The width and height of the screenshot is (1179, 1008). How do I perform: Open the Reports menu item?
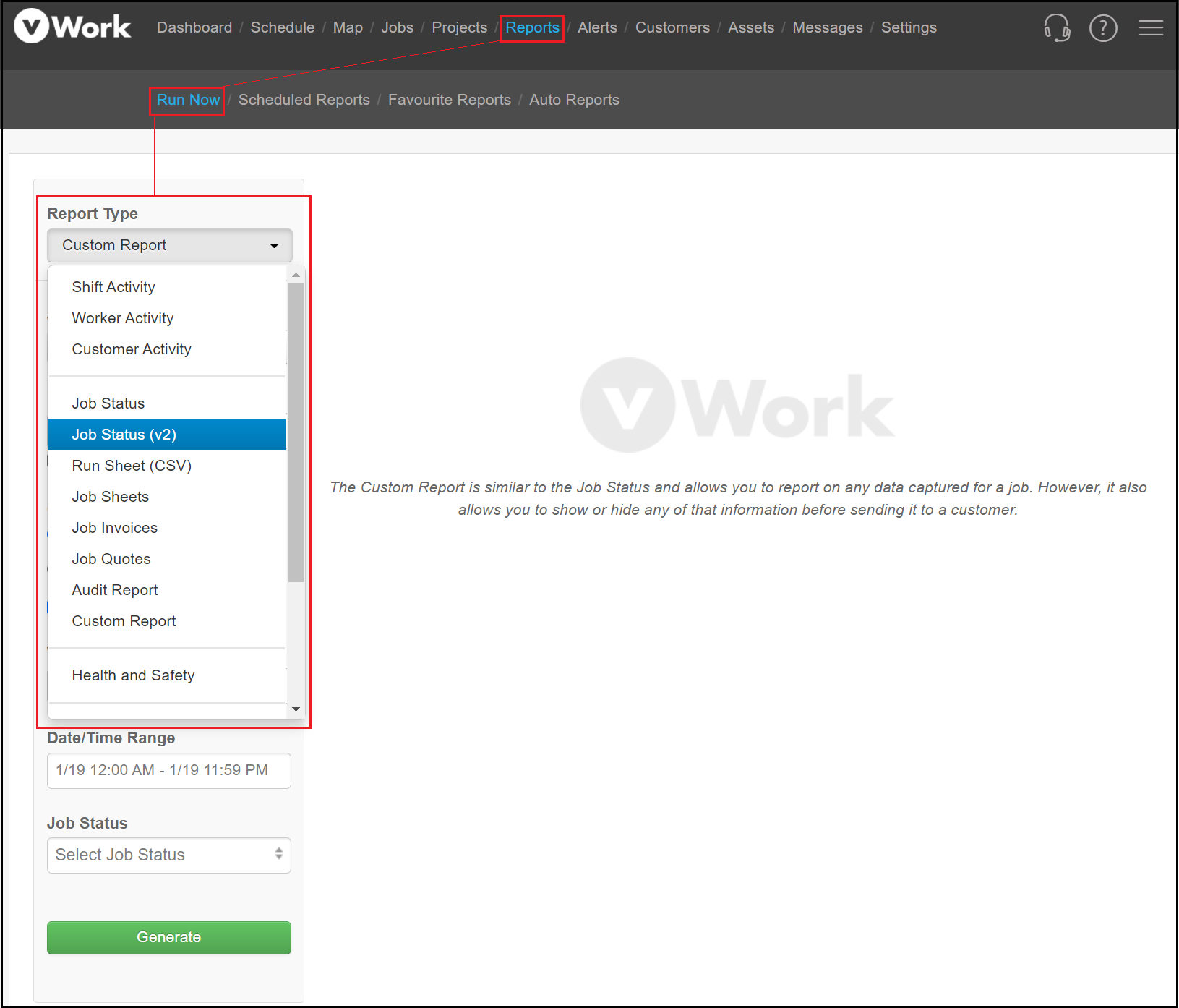click(531, 27)
